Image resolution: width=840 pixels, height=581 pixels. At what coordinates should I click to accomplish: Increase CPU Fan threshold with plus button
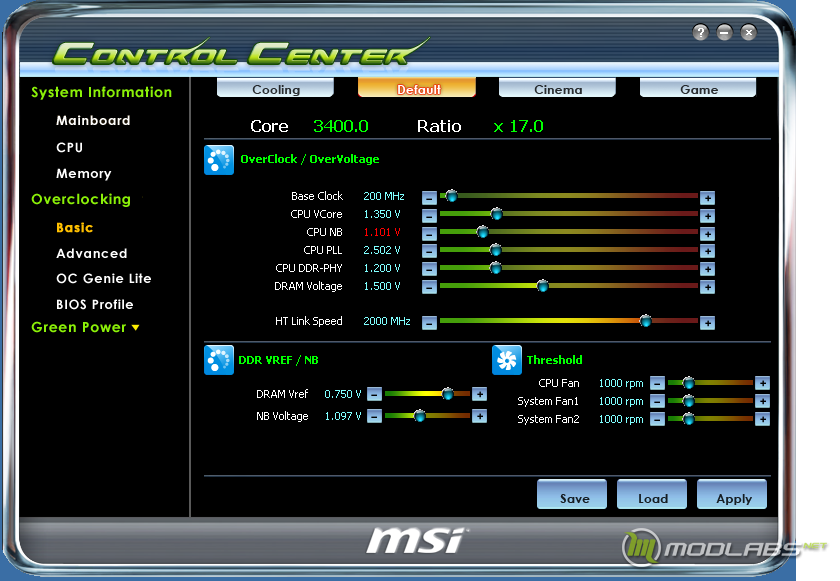tap(762, 383)
